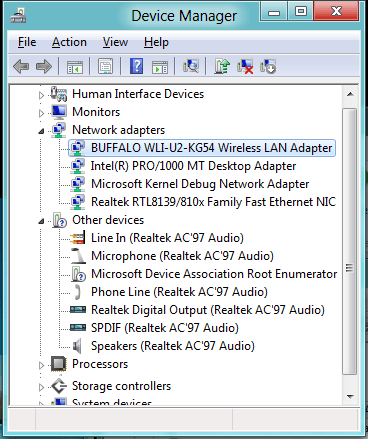368x439 pixels.
Task: Select SPDIF (Realtek AC'97 Audio)
Action: click(x=165, y=328)
